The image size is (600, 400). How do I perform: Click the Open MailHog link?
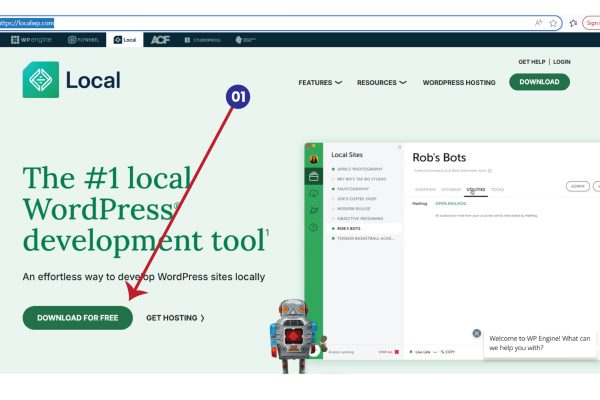451,204
